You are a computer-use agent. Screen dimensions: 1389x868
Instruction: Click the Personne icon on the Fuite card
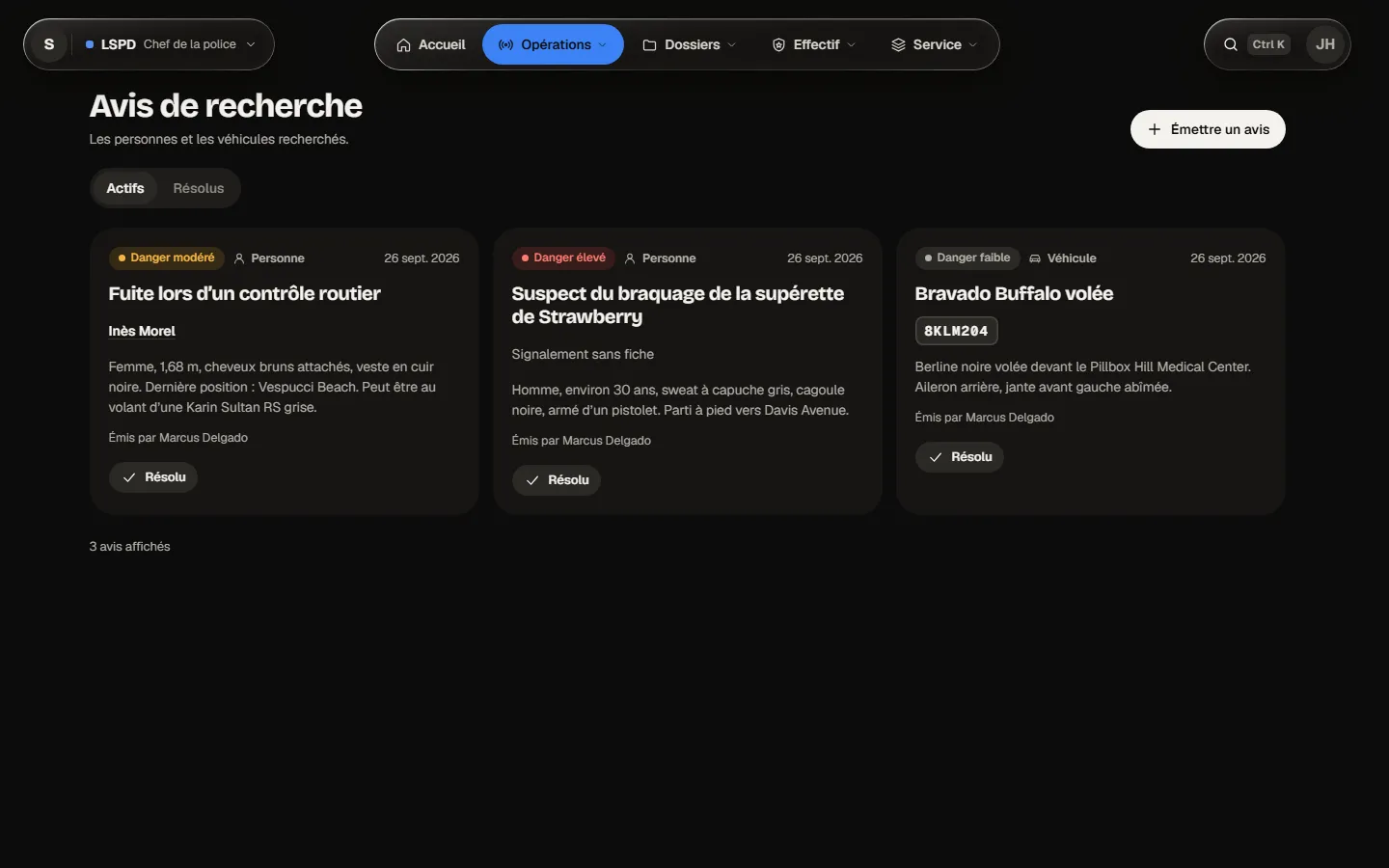(x=239, y=258)
